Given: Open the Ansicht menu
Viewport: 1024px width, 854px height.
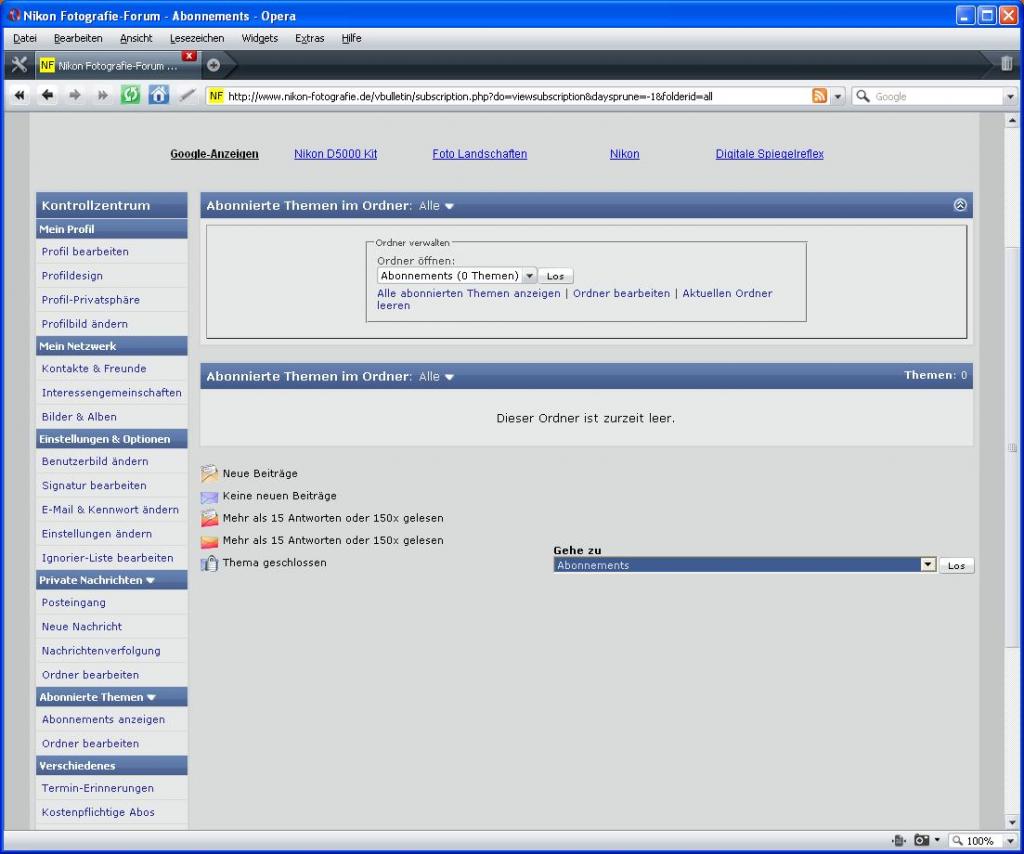Looking at the screenshot, I should pyautogui.click(x=136, y=38).
